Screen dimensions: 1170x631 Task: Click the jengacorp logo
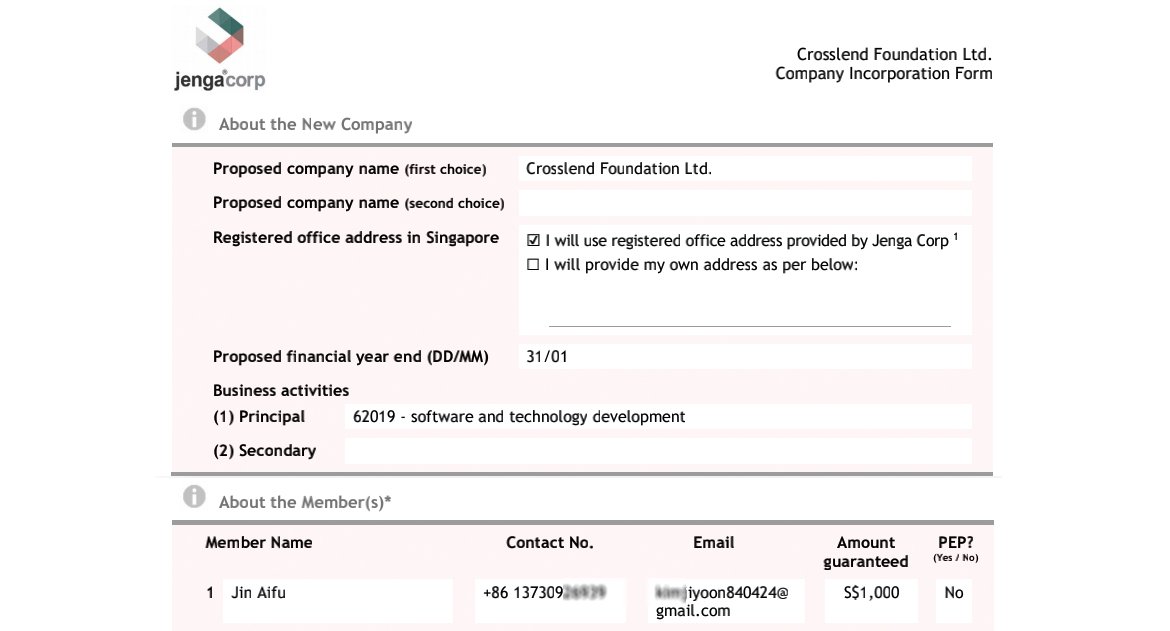point(219,49)
